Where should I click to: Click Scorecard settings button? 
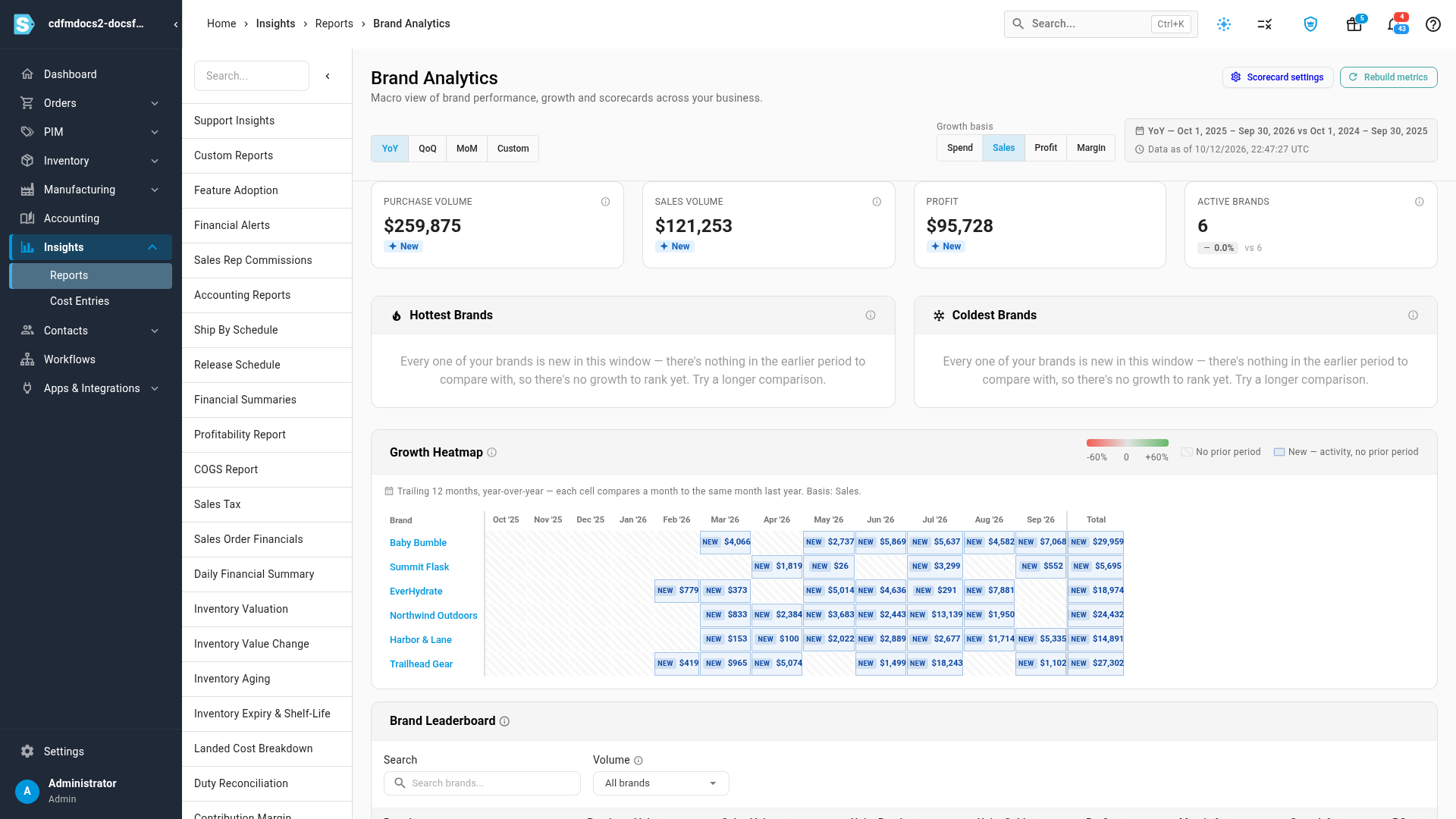tap(1278, 77)
